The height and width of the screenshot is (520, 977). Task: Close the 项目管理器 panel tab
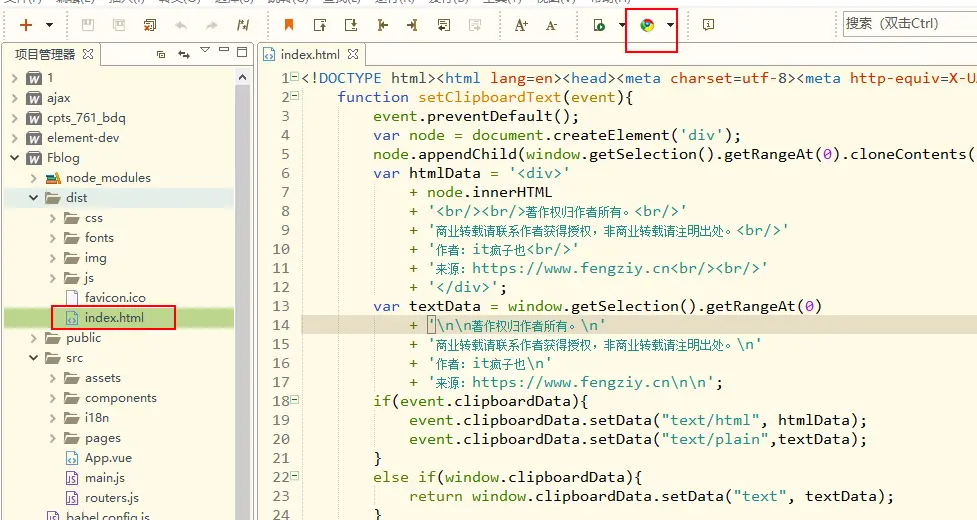[88, 54]
